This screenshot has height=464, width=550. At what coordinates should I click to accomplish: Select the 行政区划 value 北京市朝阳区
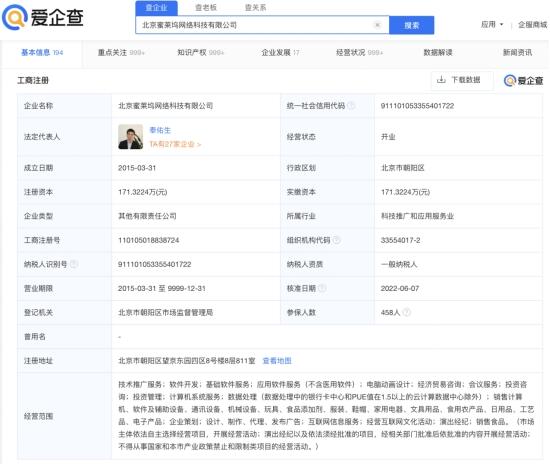(403, 168)
